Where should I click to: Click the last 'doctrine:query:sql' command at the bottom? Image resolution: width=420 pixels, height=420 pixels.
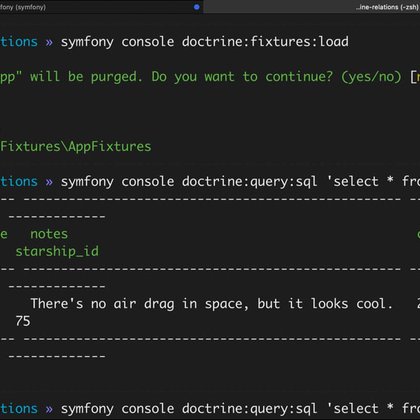tap(240, 409)
